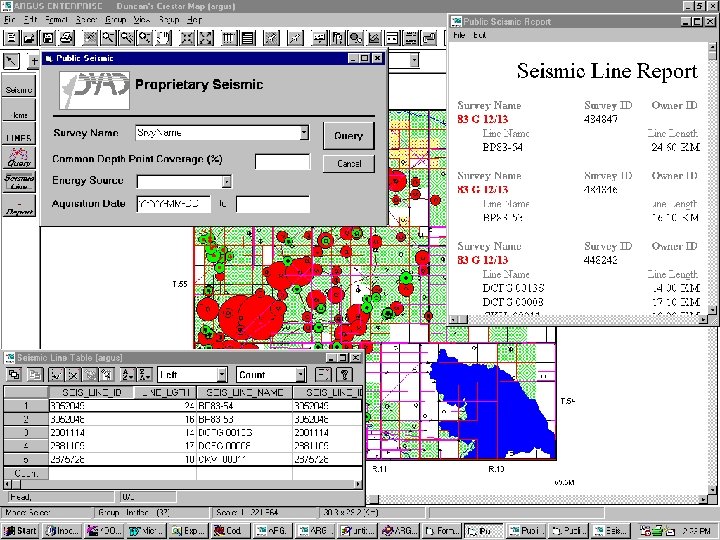The image size is (720, 540).
Task: Click the Seismic sidebar button
Action: 19,85
